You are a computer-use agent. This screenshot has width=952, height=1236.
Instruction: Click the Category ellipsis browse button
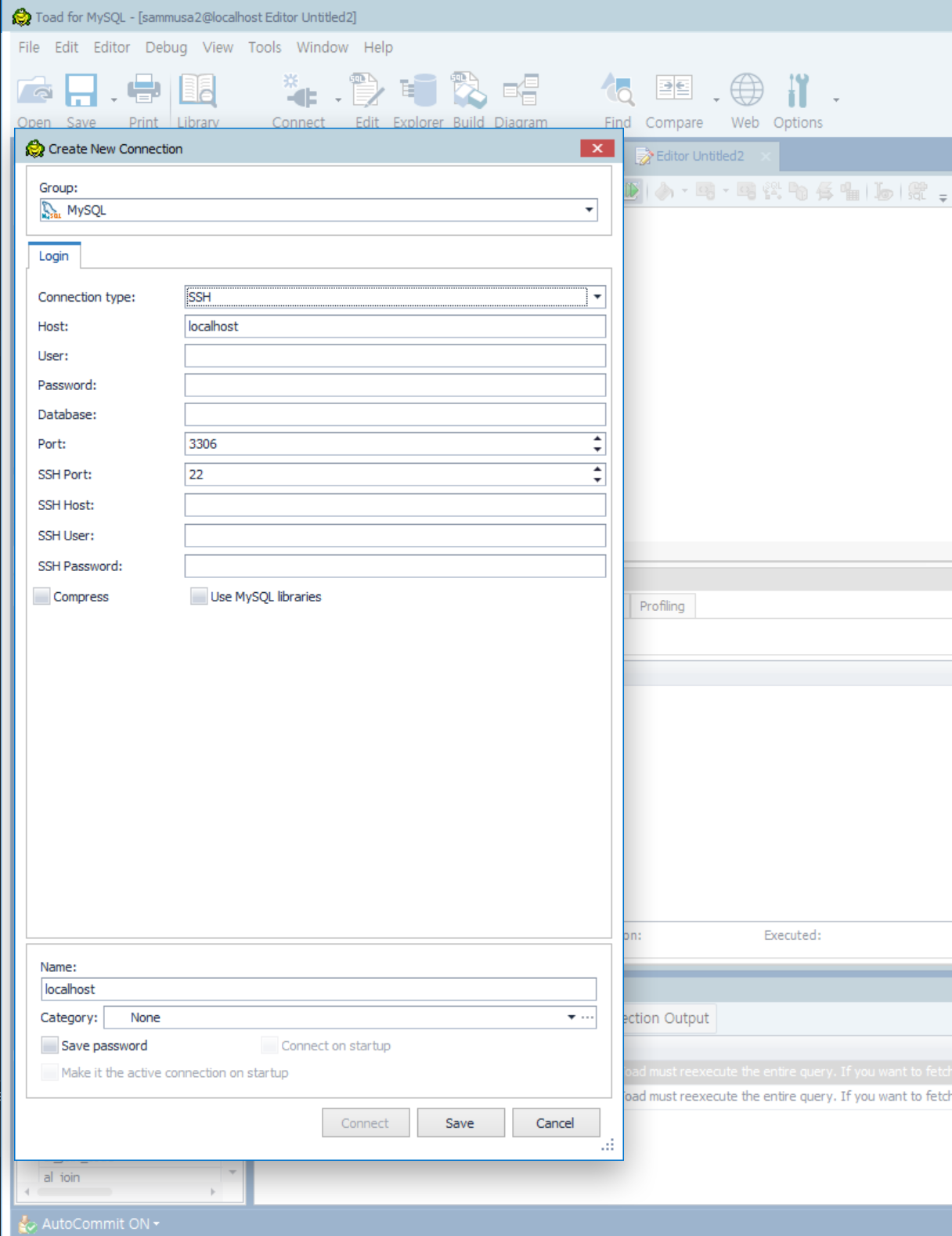click(587, 1017)
